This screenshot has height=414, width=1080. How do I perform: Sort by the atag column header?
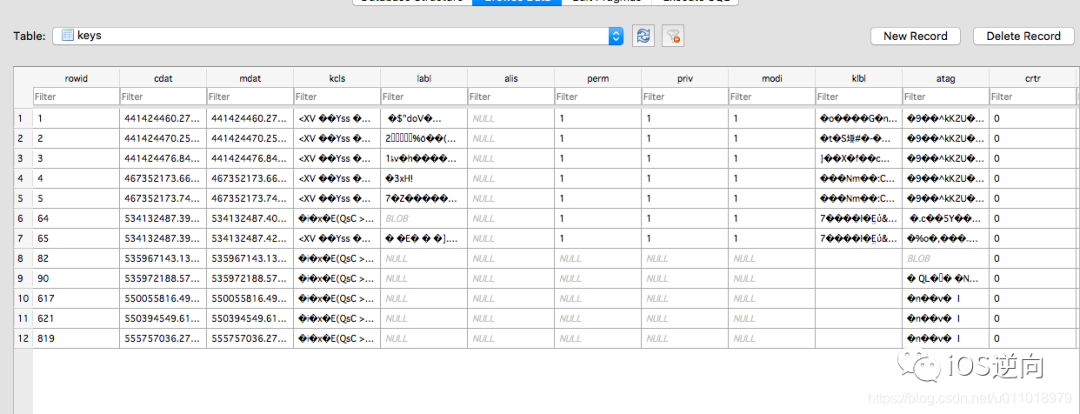tap(946, 79)
